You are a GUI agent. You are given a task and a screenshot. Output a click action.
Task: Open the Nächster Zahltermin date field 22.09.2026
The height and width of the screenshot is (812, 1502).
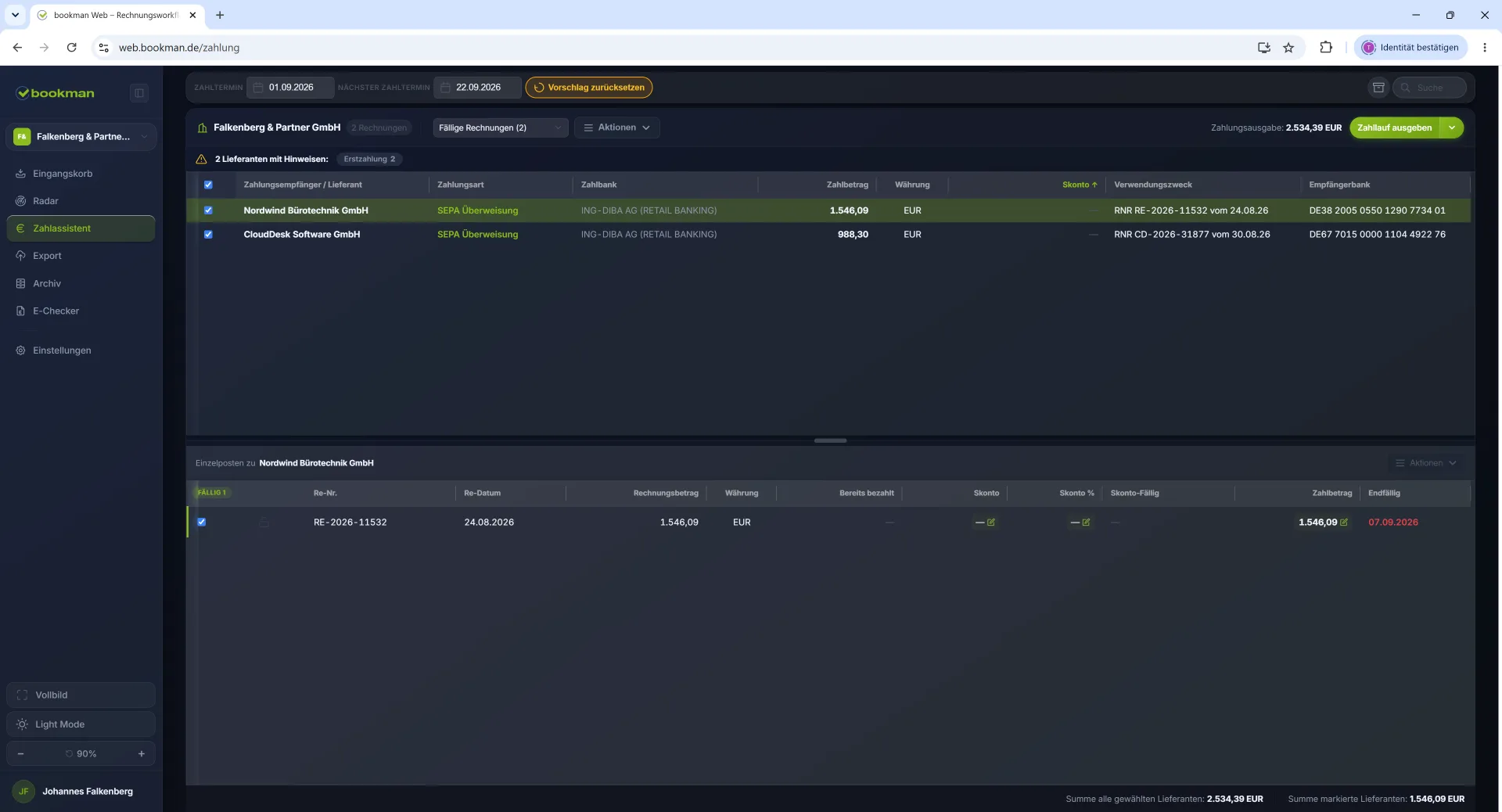[x=477, y=88]
